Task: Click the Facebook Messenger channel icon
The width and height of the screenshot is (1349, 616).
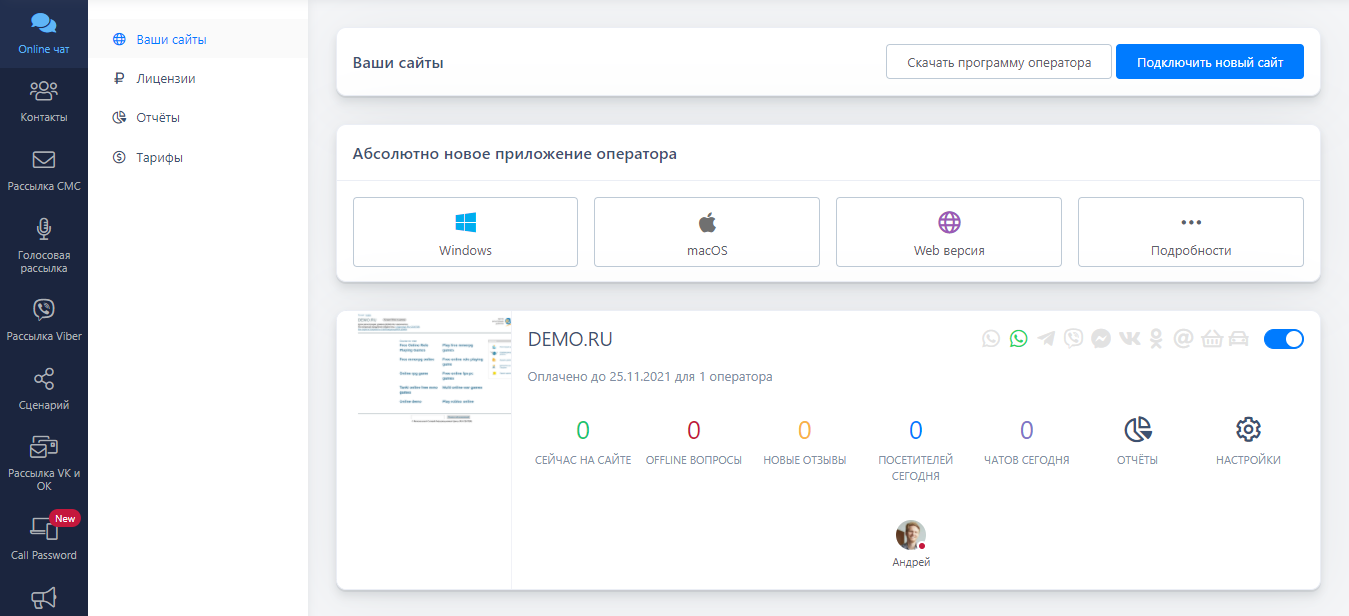Action: [x=1100, y=339]
